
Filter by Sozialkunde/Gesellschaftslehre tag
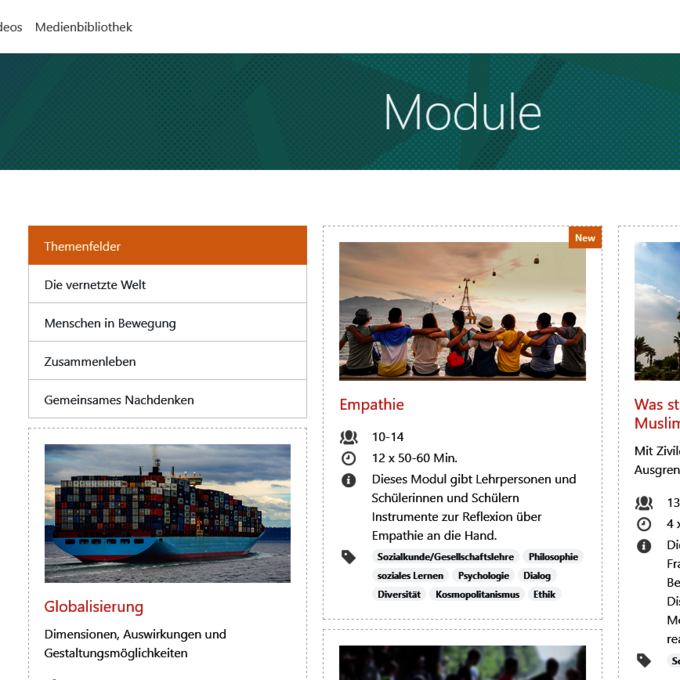445,556
